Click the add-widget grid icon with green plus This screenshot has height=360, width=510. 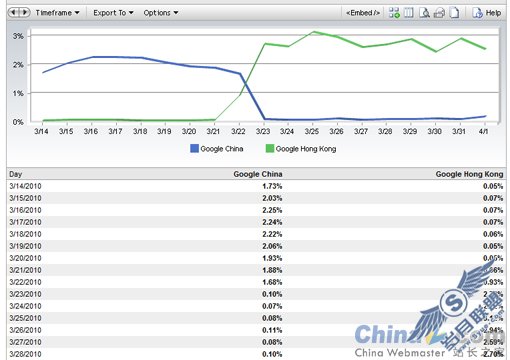(x=394, y=13)
